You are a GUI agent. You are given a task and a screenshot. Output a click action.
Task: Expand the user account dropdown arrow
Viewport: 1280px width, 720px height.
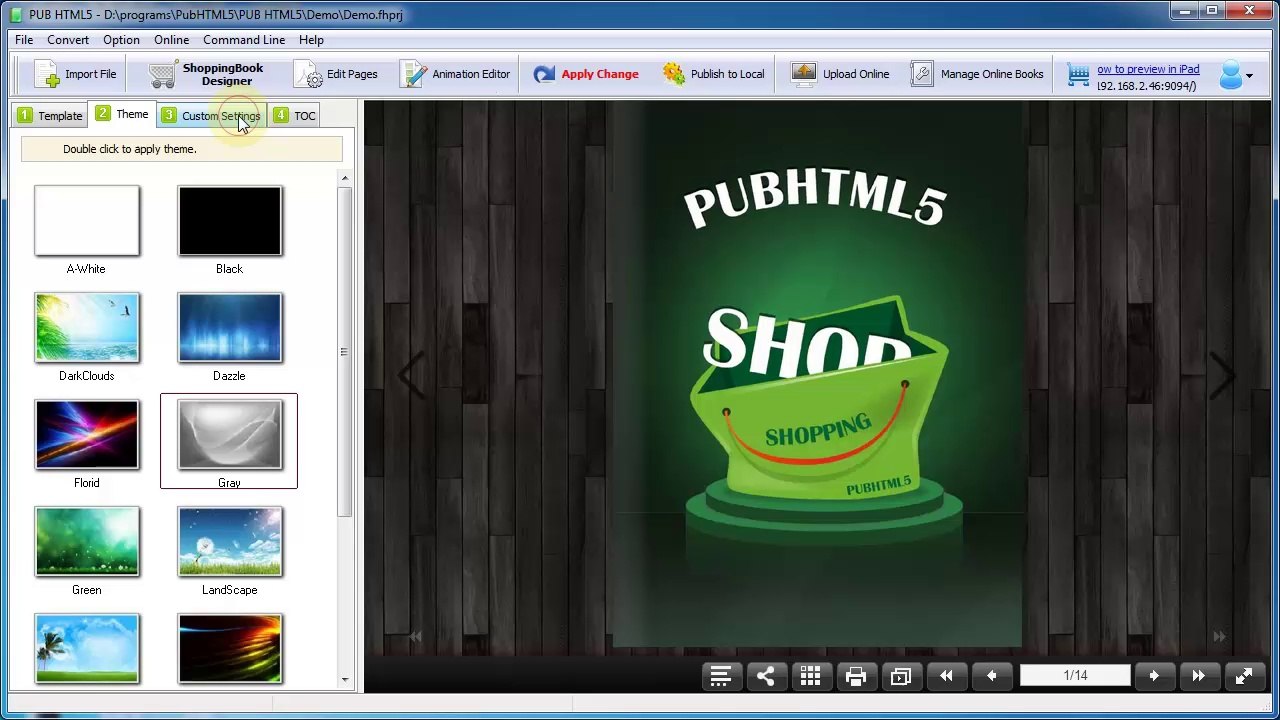coord(1249,76)
